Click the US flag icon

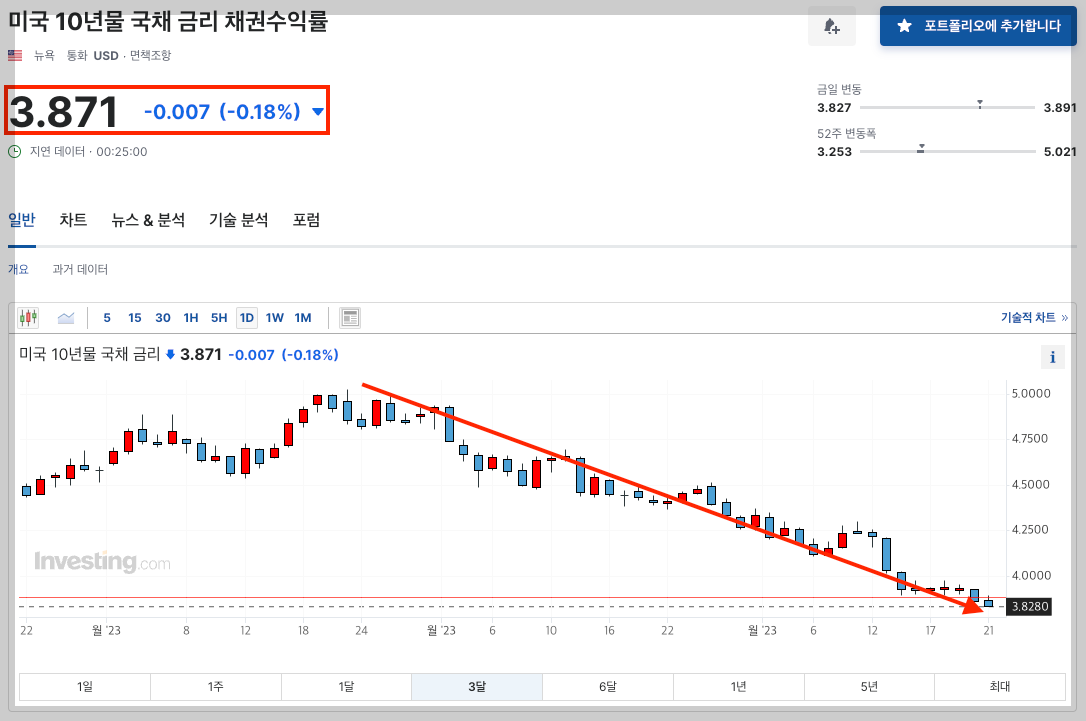15,55
